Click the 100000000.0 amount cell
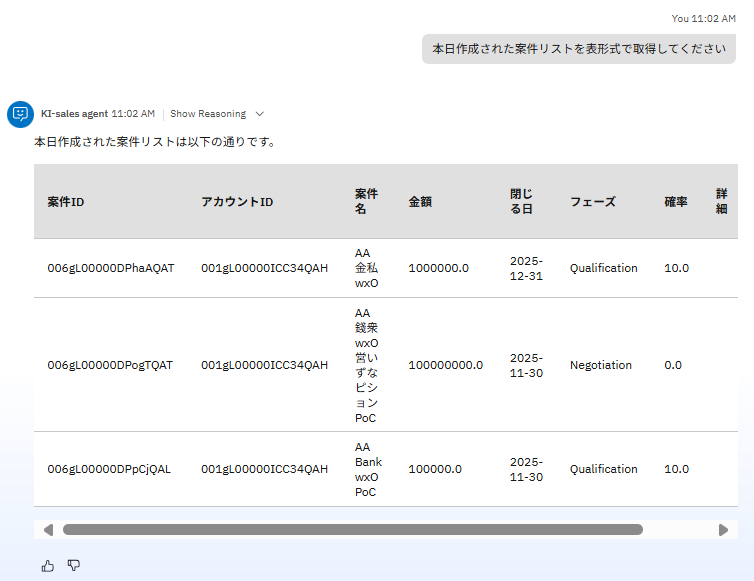The height and width of the screenshot is (581, 754). (x=445, y=365)
